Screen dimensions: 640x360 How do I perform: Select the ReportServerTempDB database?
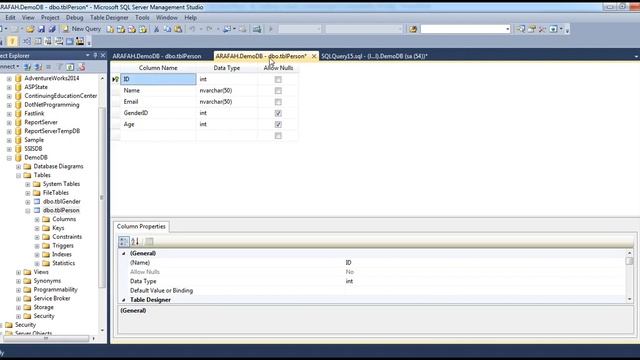[x=52, y=131]
